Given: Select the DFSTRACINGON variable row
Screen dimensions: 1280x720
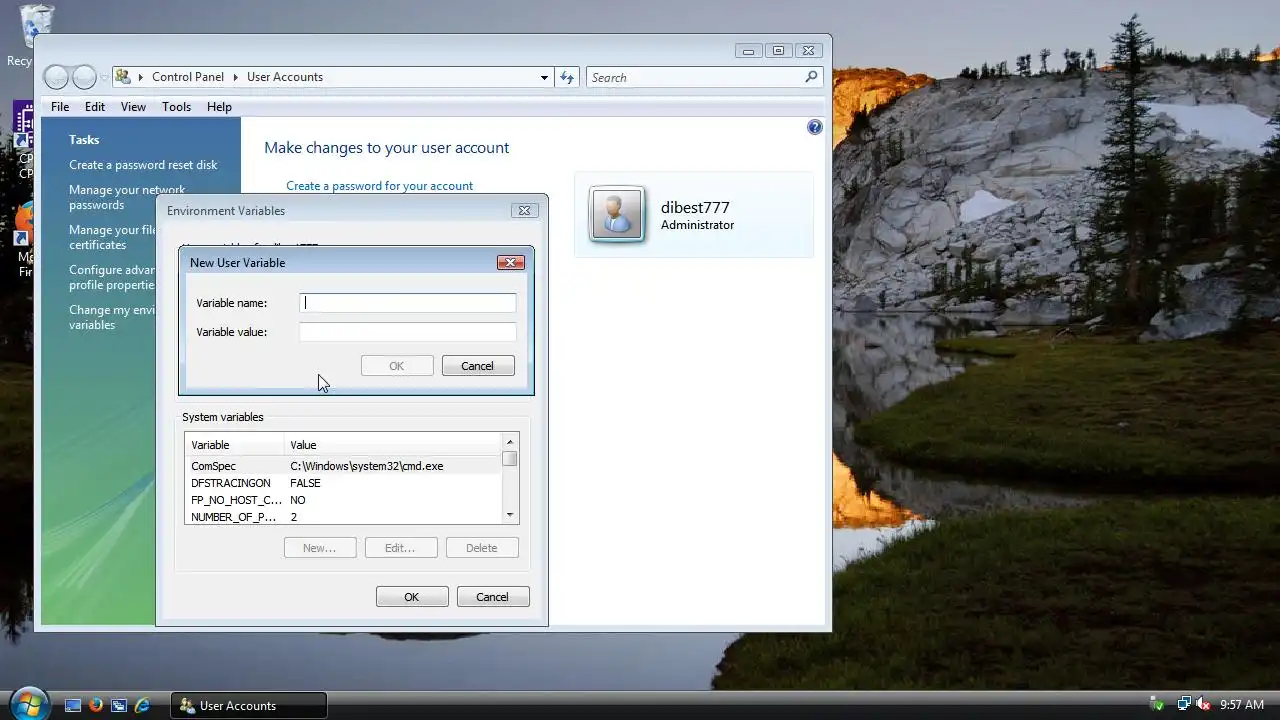Looking at the screenshot, I should click(x=344, y=483).
